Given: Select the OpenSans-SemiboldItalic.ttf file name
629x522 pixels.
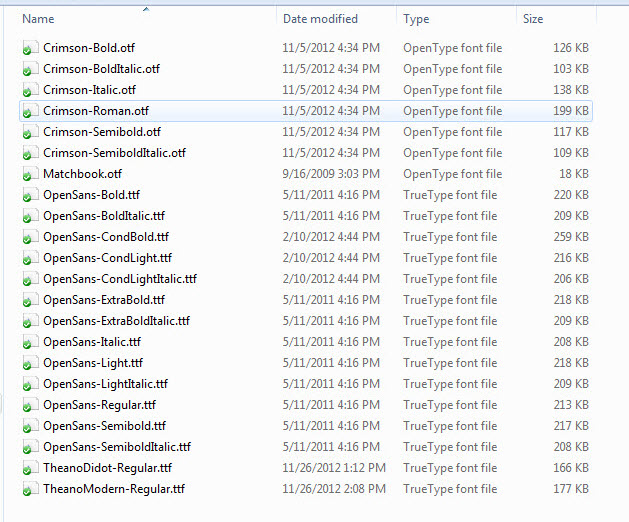Looking at the screenshot, I should point(117,447).
